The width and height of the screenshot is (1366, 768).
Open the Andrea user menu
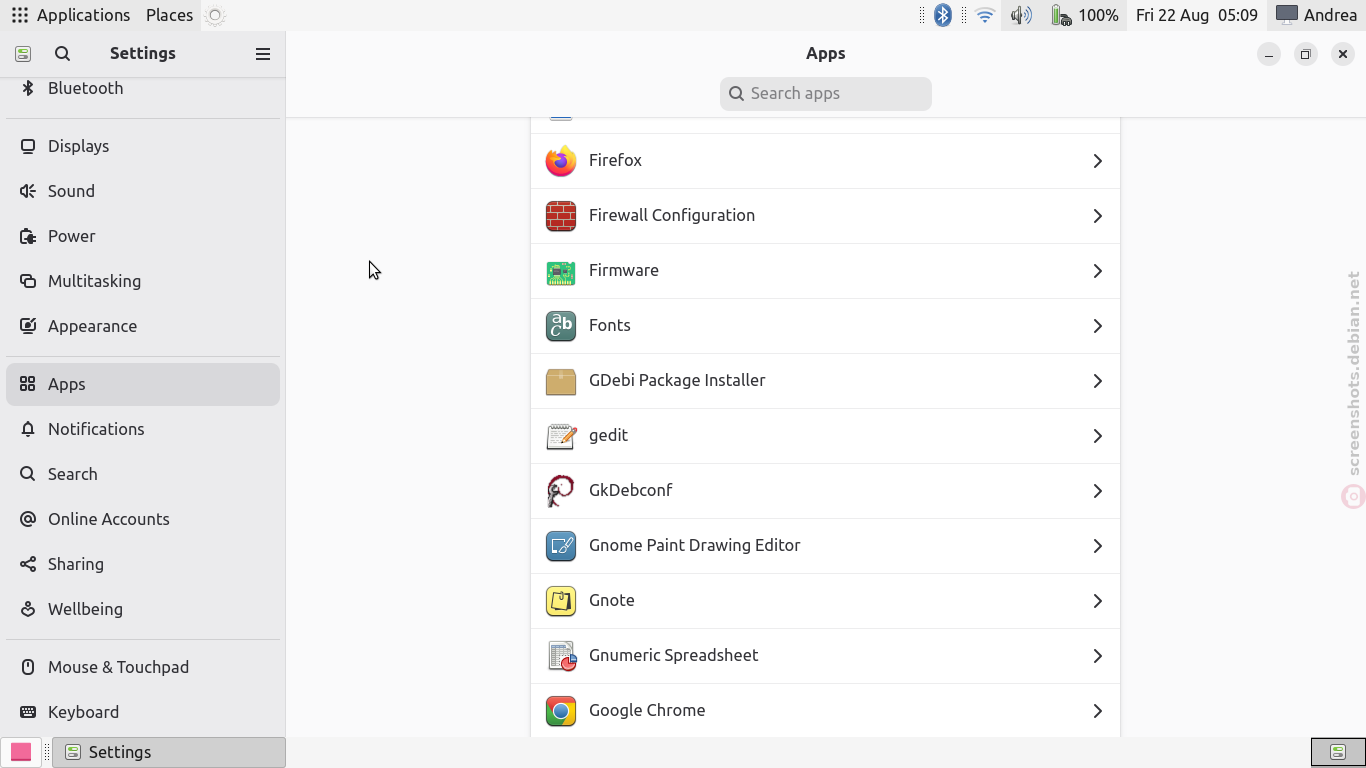[x=1317, y=15]
